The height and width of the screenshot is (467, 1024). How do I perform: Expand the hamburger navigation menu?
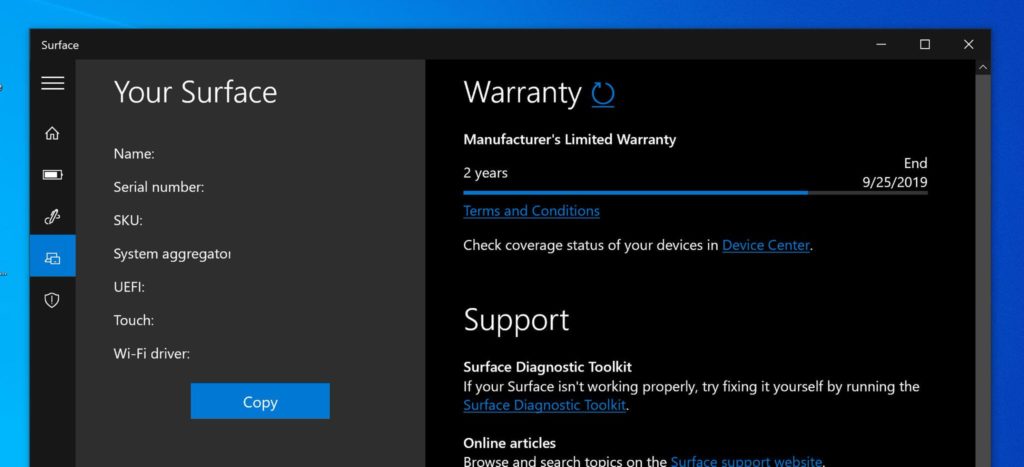52,84
